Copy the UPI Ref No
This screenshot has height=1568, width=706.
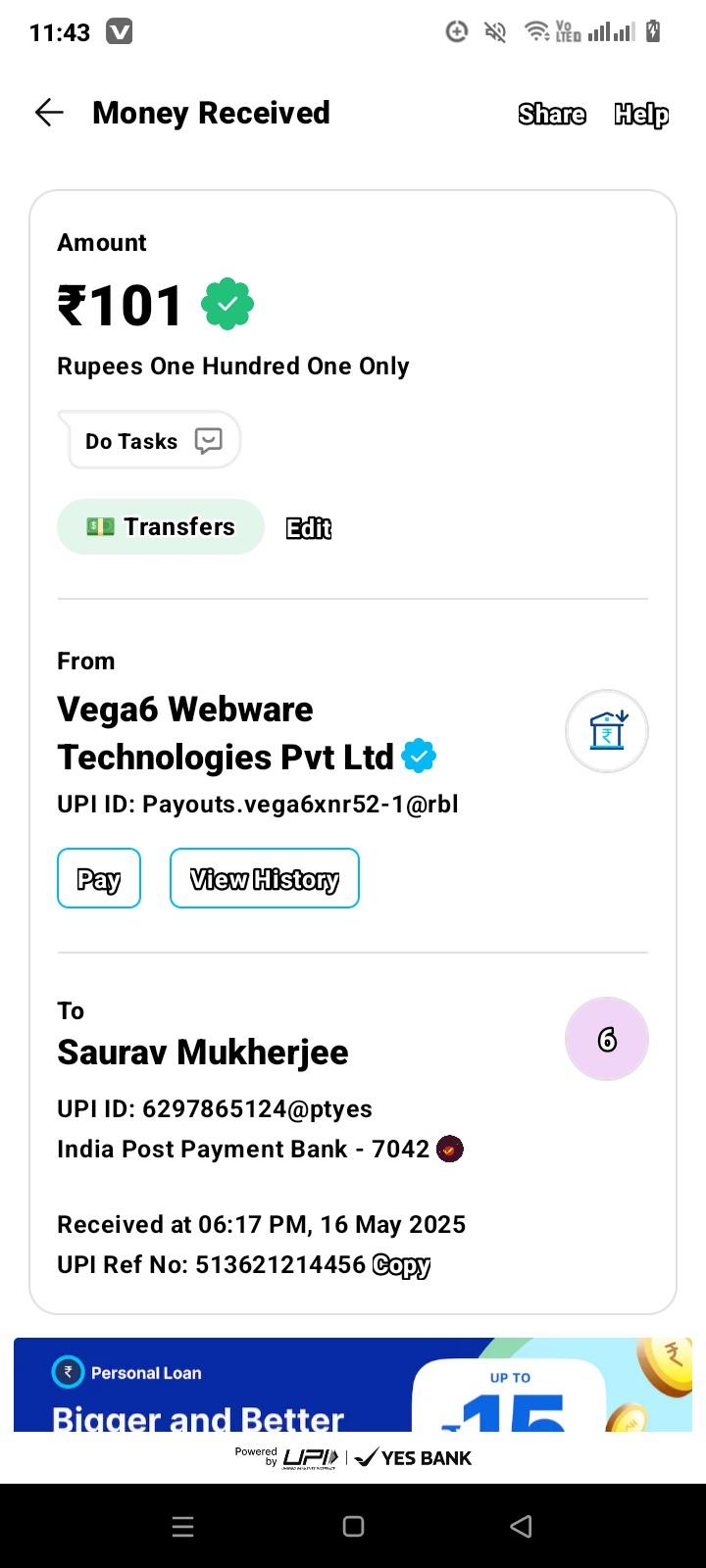click(x=401, y=1265)
